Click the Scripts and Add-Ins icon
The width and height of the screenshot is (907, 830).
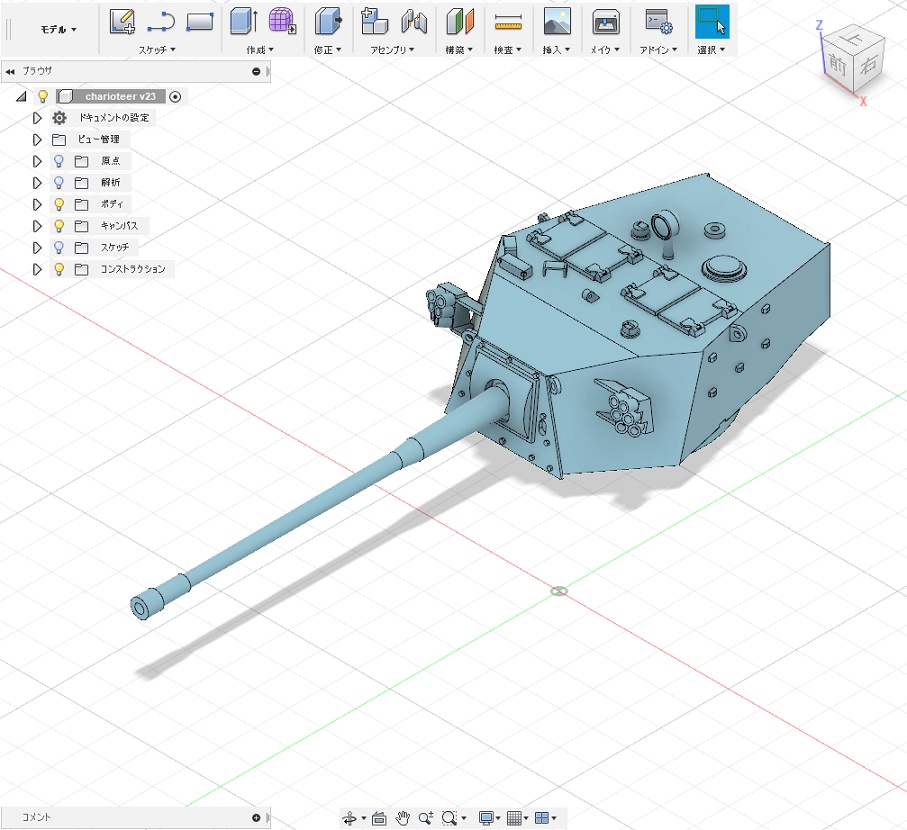659,21
